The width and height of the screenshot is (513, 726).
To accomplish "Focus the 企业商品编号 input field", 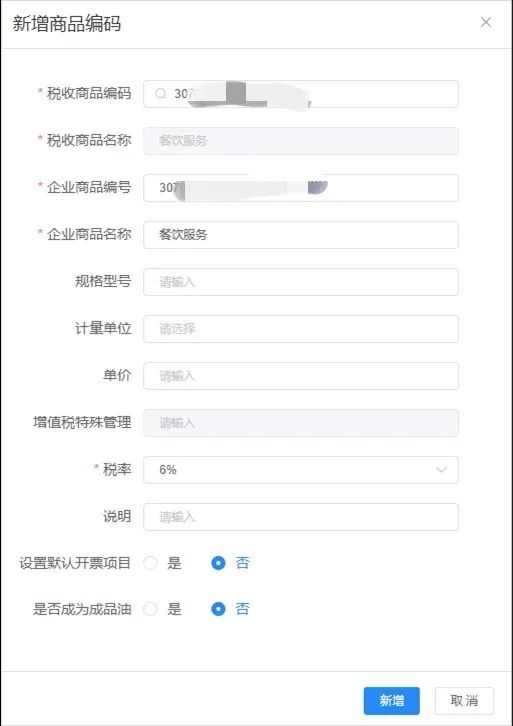I will coord(301,188).
